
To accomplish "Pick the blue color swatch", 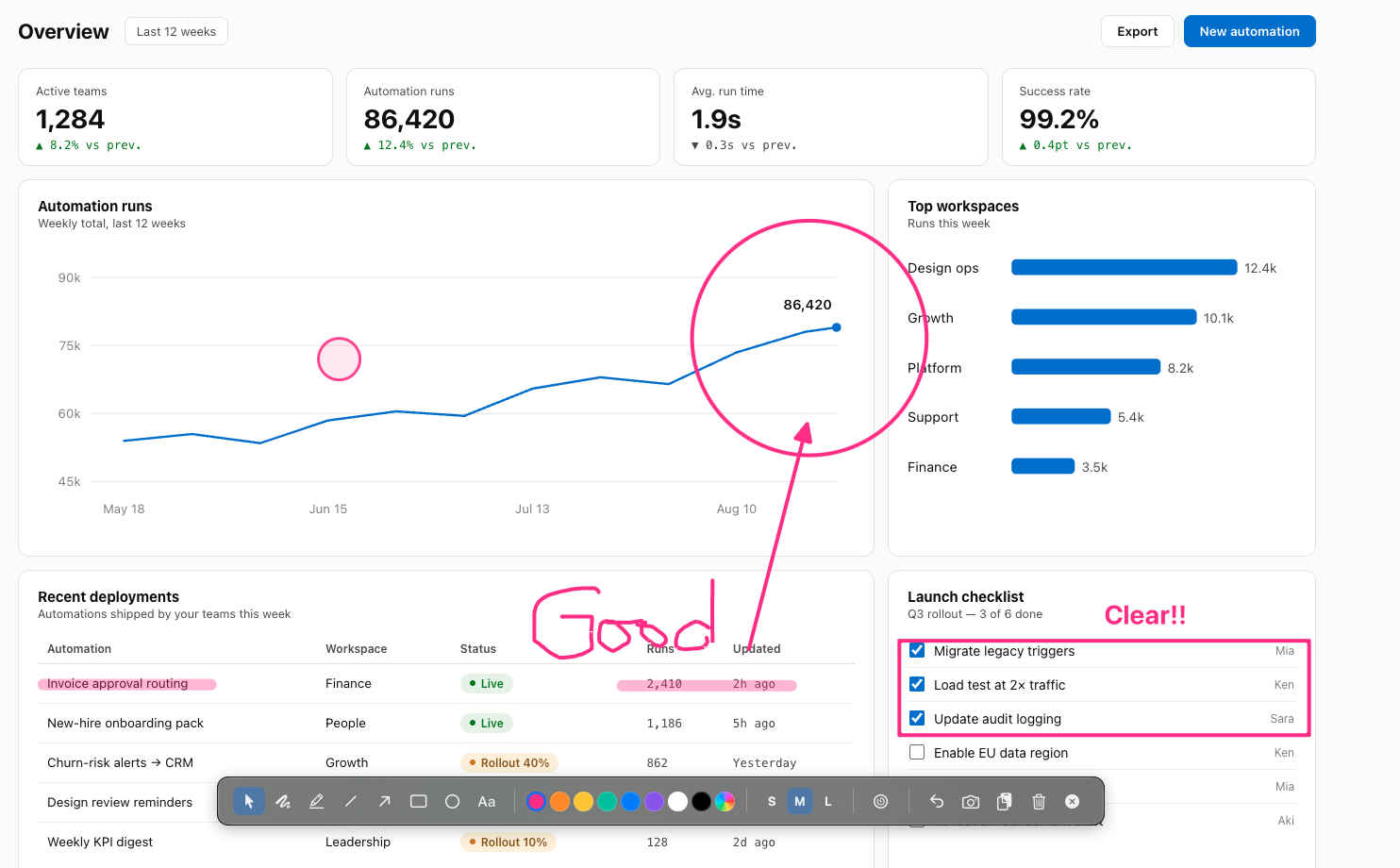I will click(x=630, y=801).
